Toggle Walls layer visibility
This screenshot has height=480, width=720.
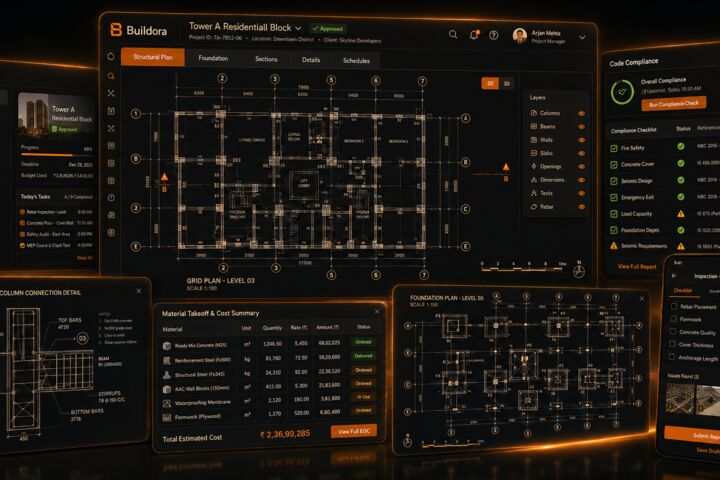tap(581, 140)
